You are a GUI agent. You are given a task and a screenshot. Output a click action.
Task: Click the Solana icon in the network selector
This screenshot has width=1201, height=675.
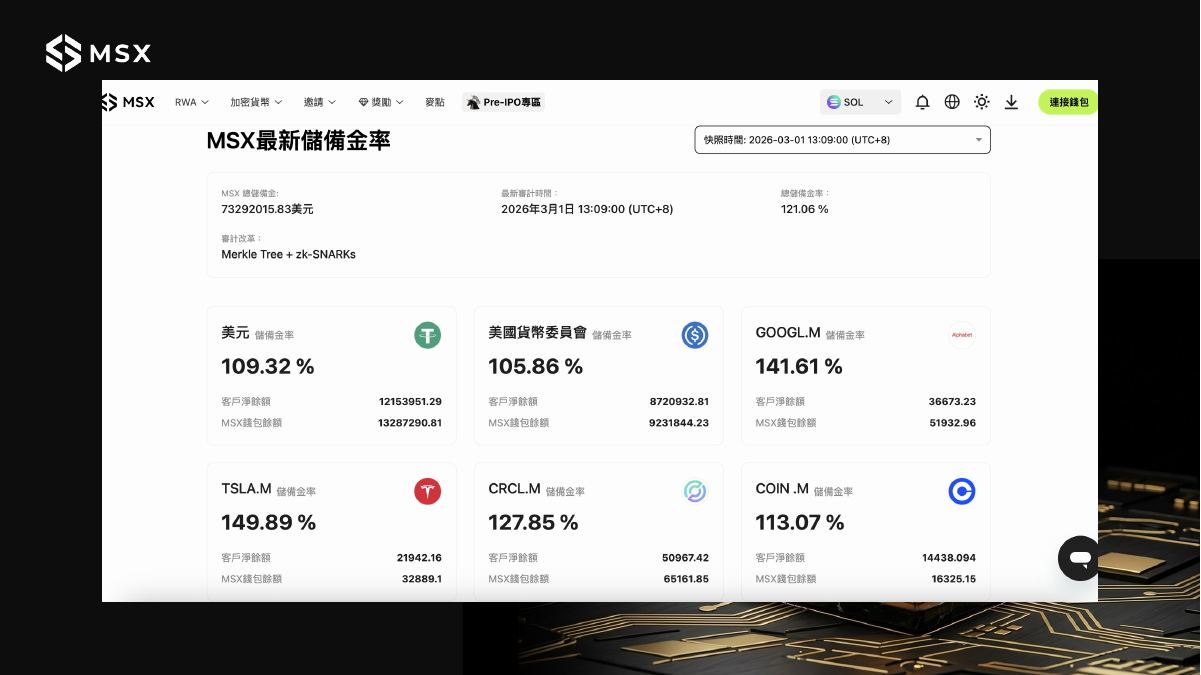point(833,102)
